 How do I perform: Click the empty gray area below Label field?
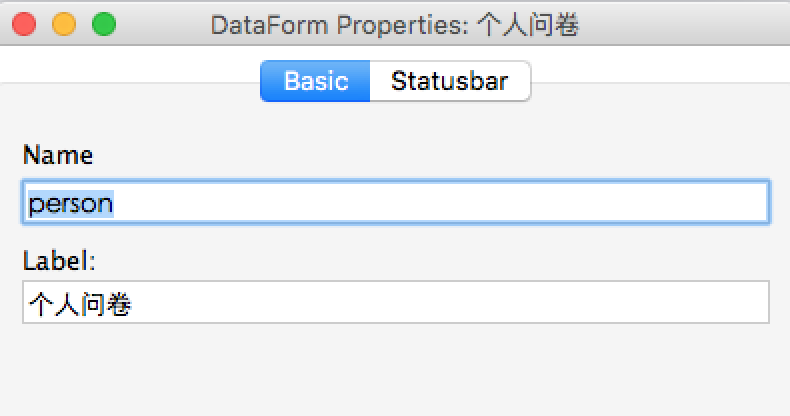[395, 370]
